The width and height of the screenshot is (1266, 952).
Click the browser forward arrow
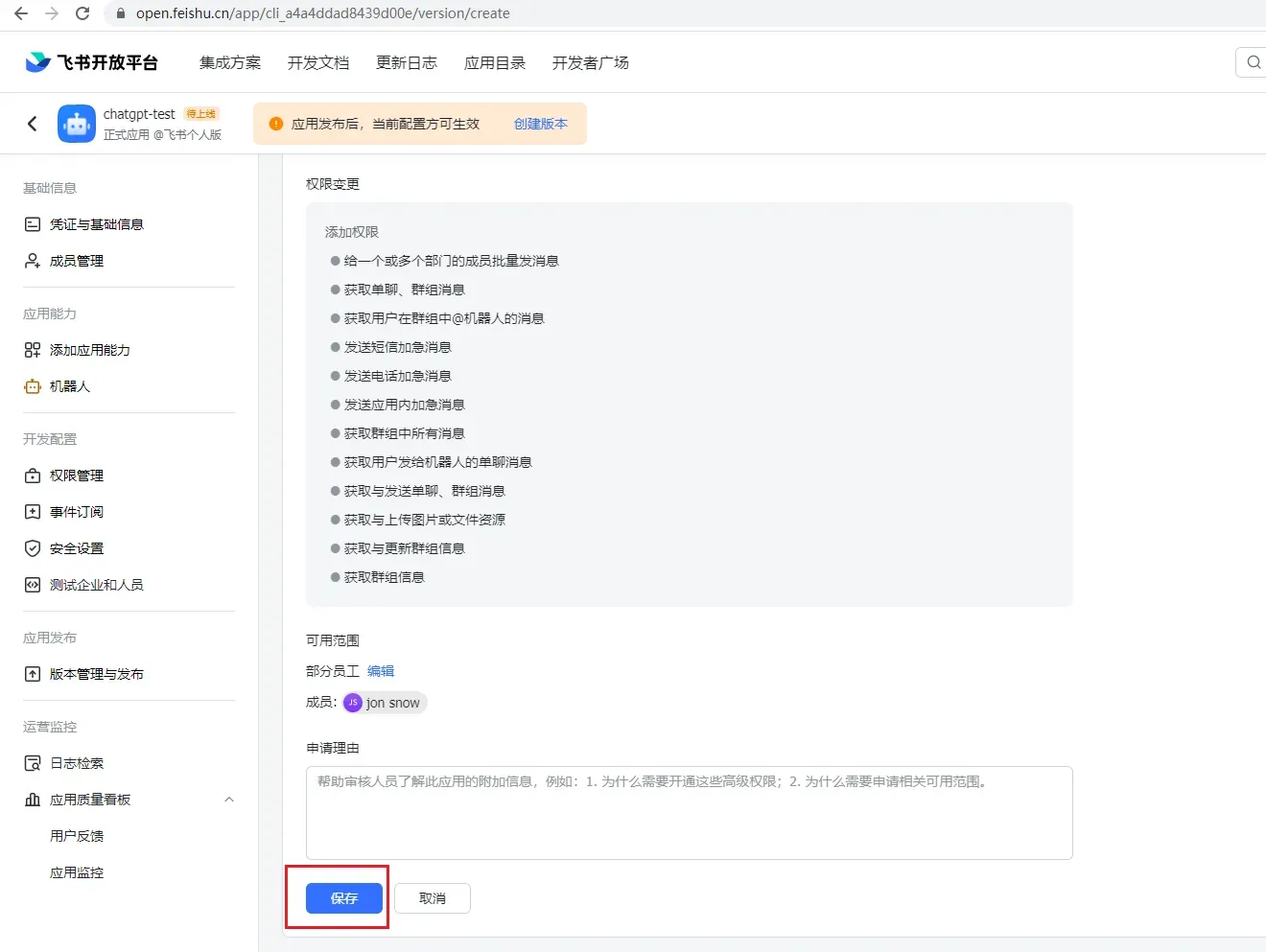(x=52, y=13)
